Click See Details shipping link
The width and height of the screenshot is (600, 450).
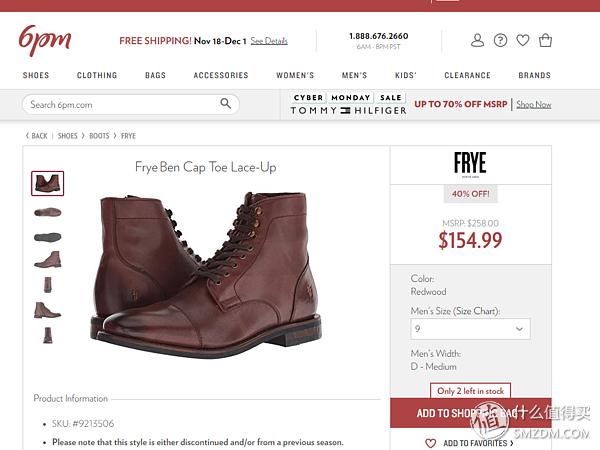(269, 41)
